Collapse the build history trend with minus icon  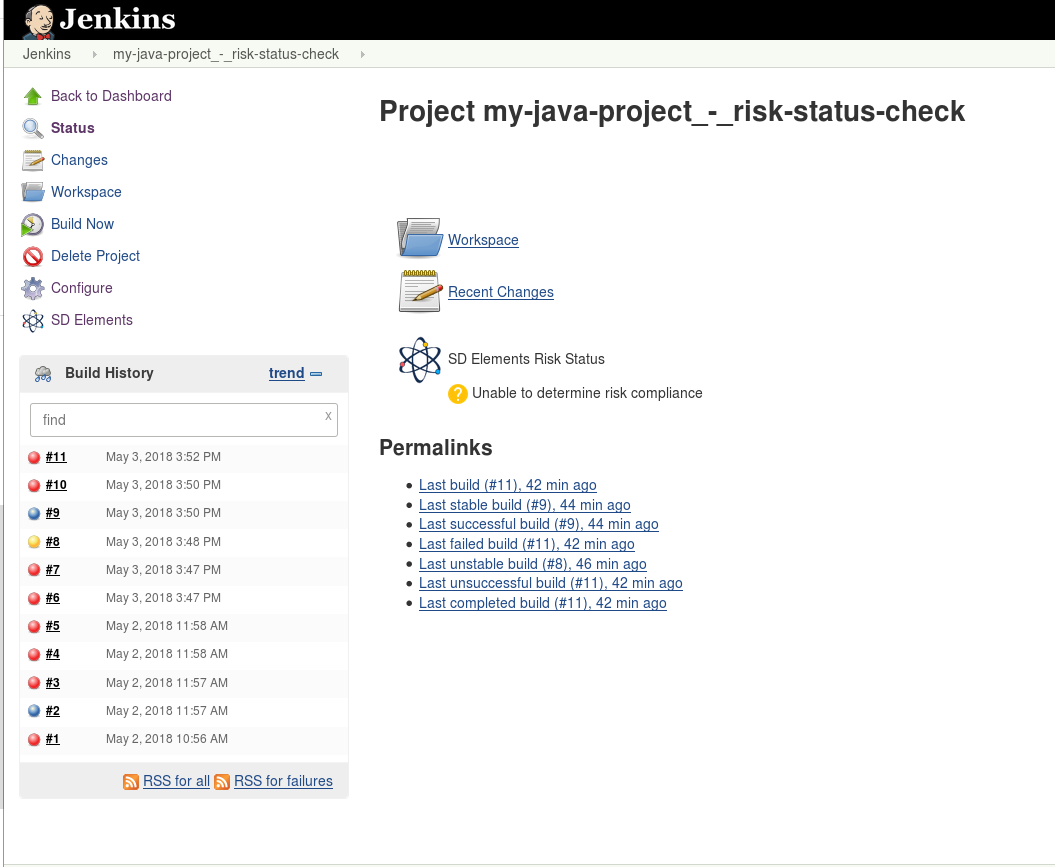point(316,374)
